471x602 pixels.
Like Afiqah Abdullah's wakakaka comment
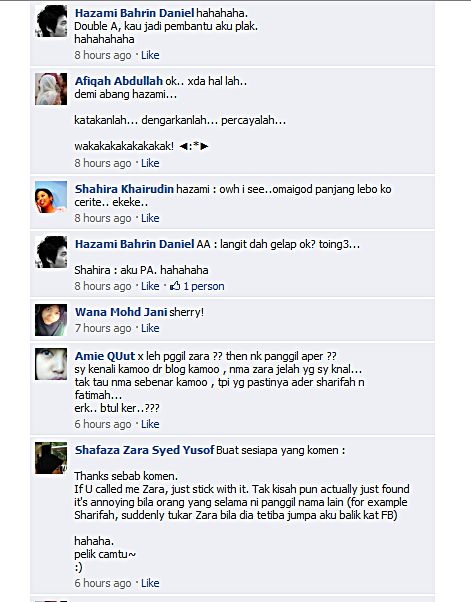[150, 163]
